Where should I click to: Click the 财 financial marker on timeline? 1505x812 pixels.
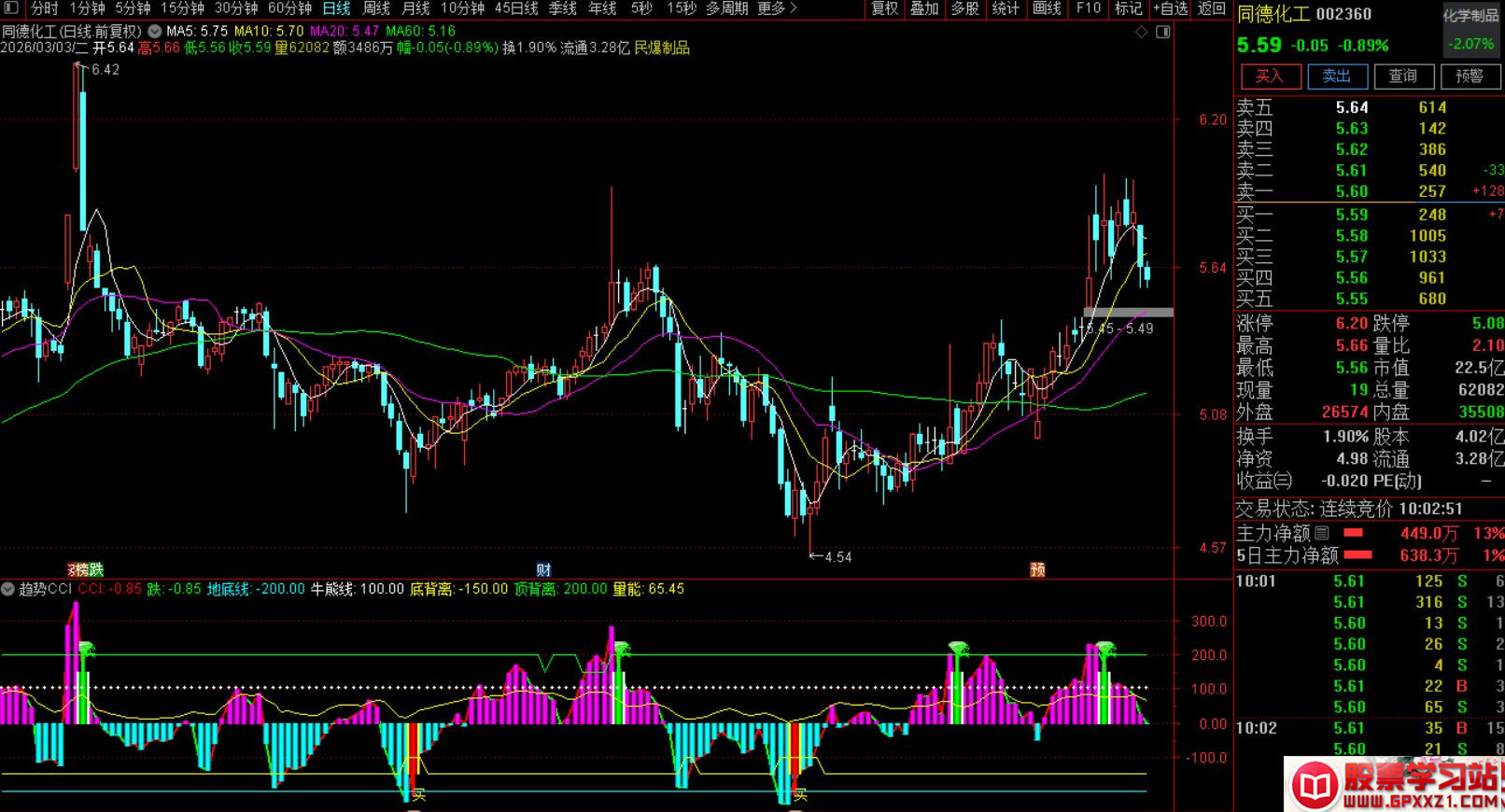tap(543, 569)
